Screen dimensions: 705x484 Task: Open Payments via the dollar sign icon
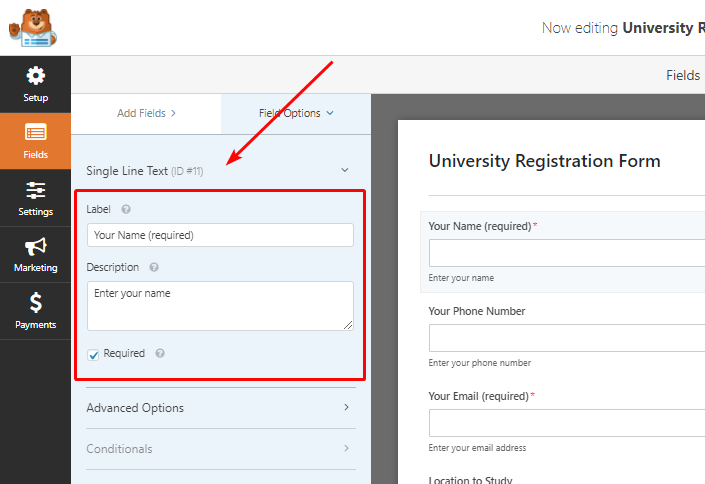35,303
